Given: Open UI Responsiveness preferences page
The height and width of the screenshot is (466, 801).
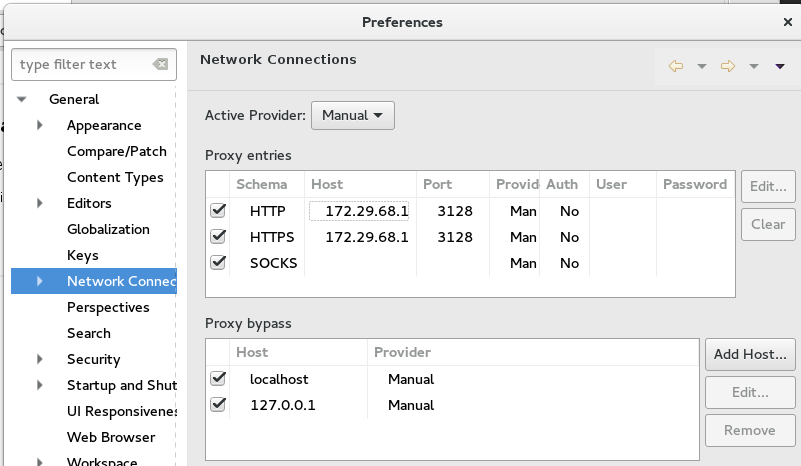Looking at the screenshot, I should click(122, 411).
